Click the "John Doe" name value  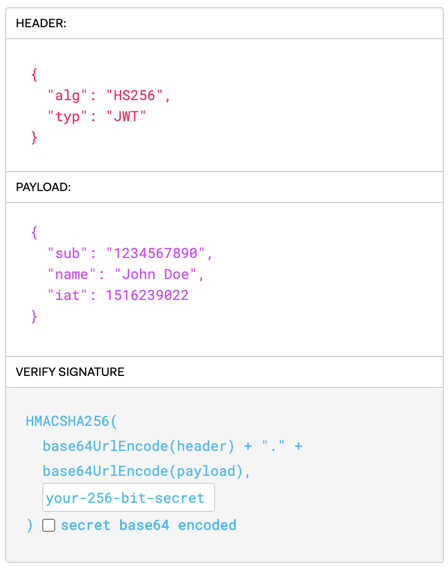point(155,274)
